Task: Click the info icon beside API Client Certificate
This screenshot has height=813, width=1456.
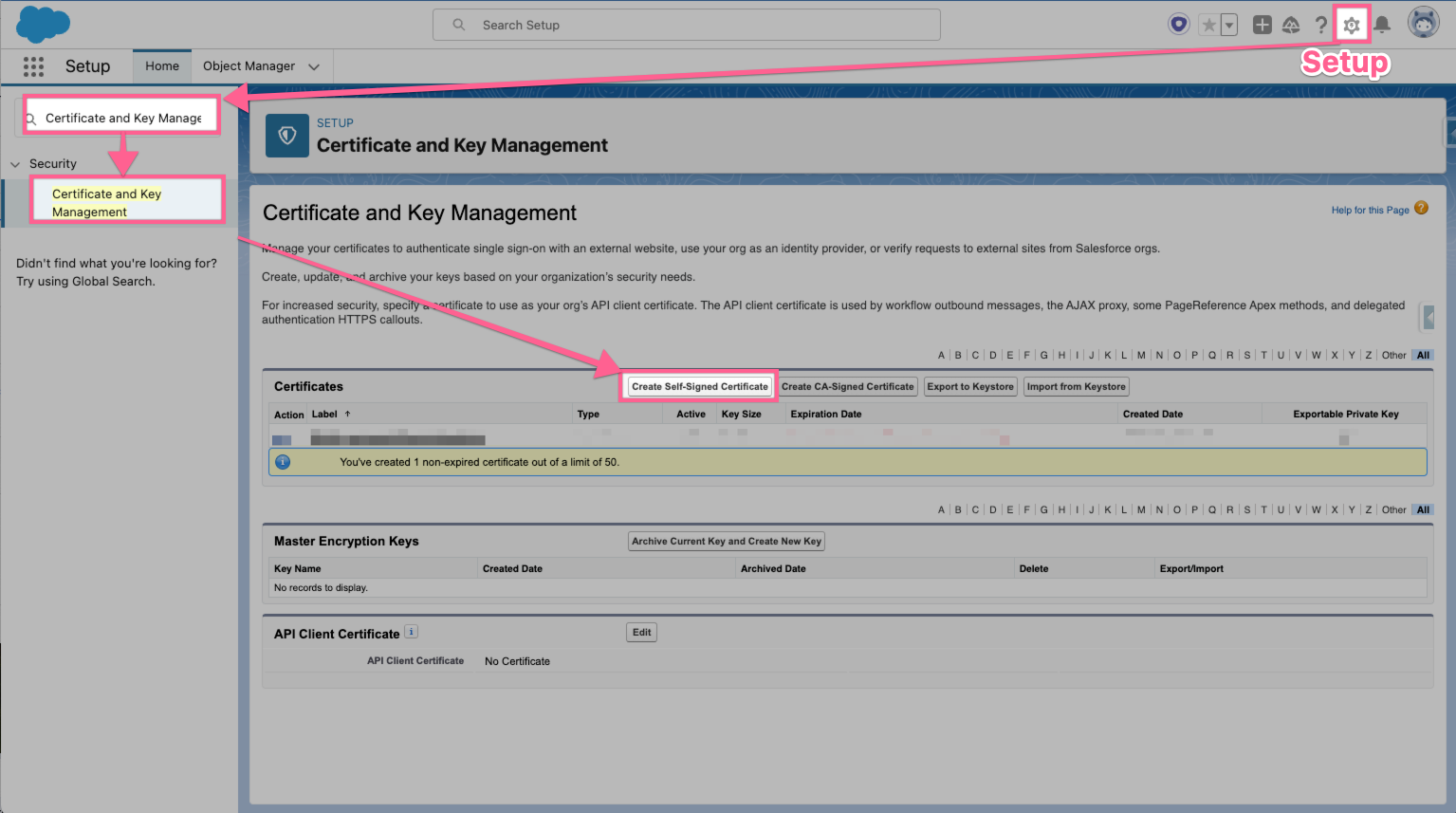Action: 411,631
